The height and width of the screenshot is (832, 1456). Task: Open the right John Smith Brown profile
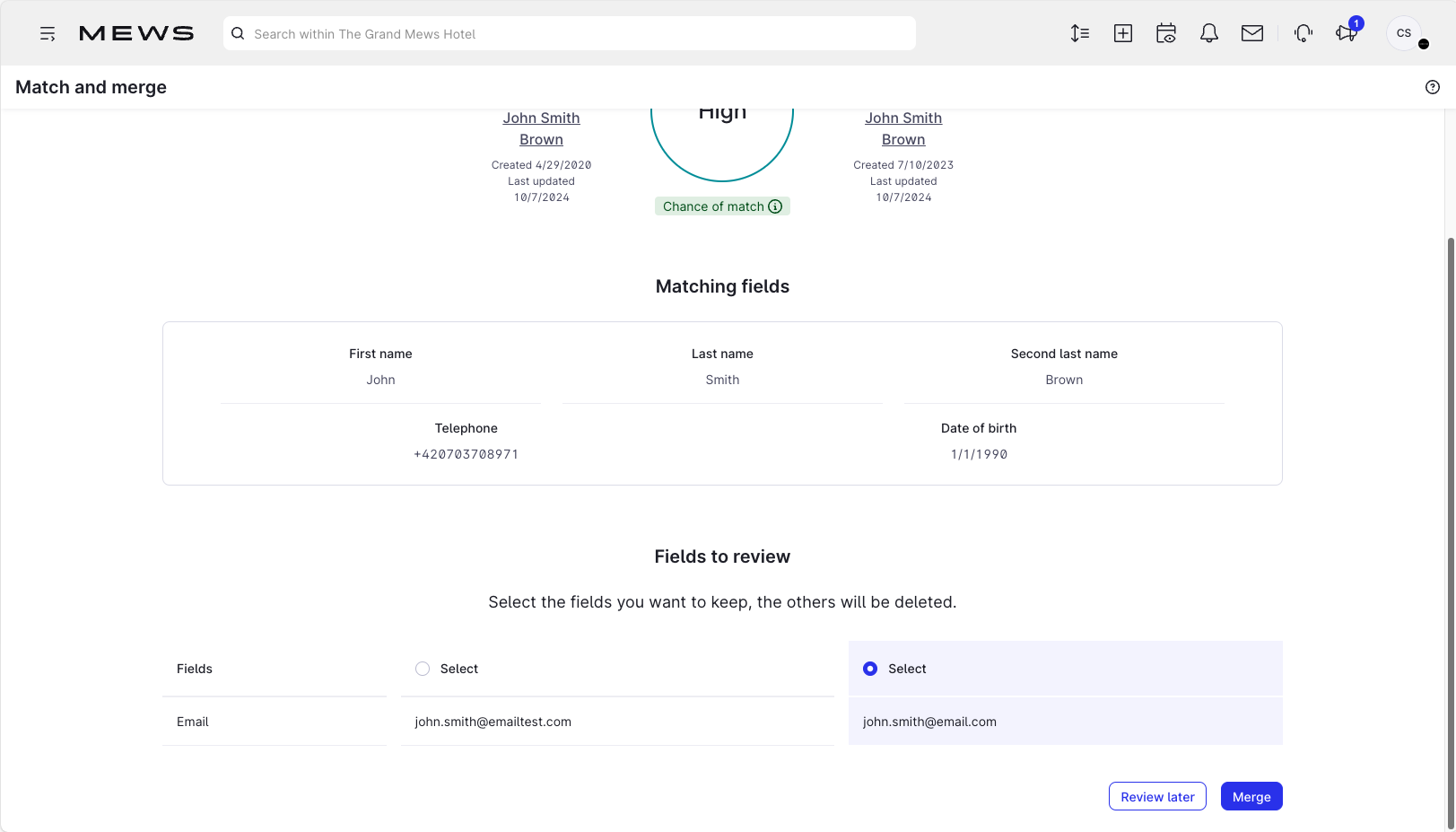[x=903, y=128]
